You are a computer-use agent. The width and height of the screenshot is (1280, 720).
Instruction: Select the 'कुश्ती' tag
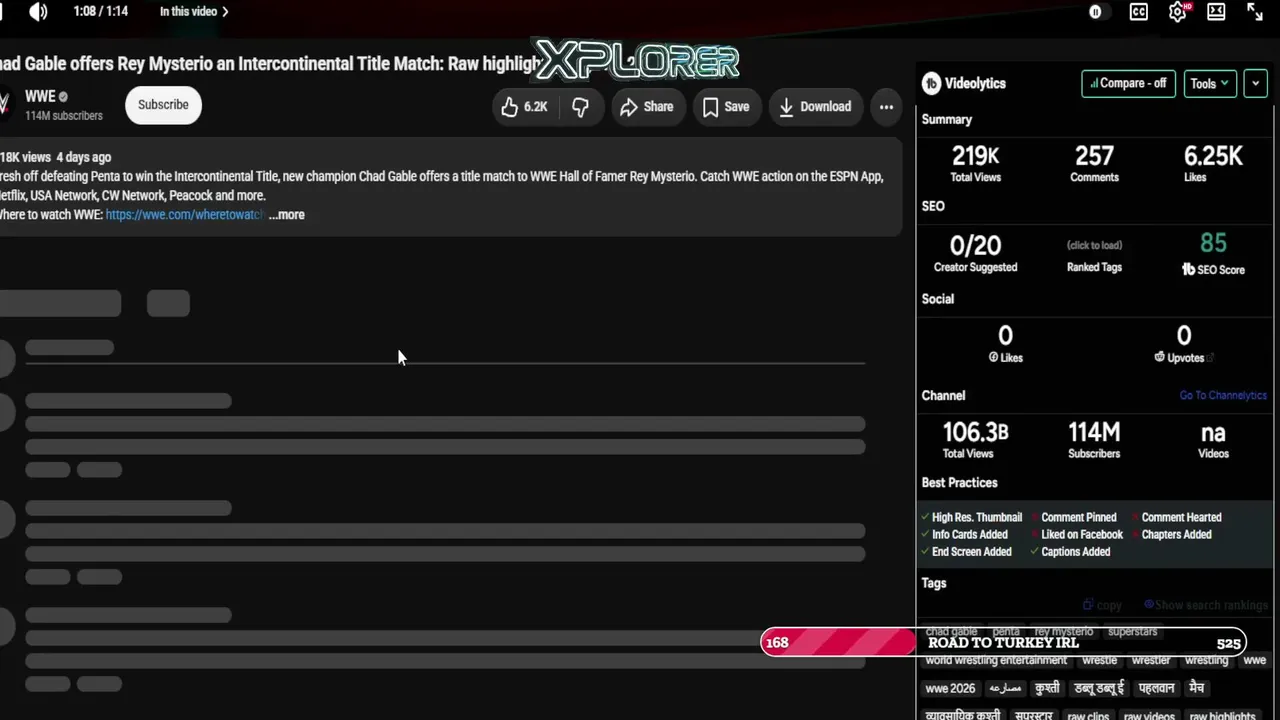pos(1047,688)
